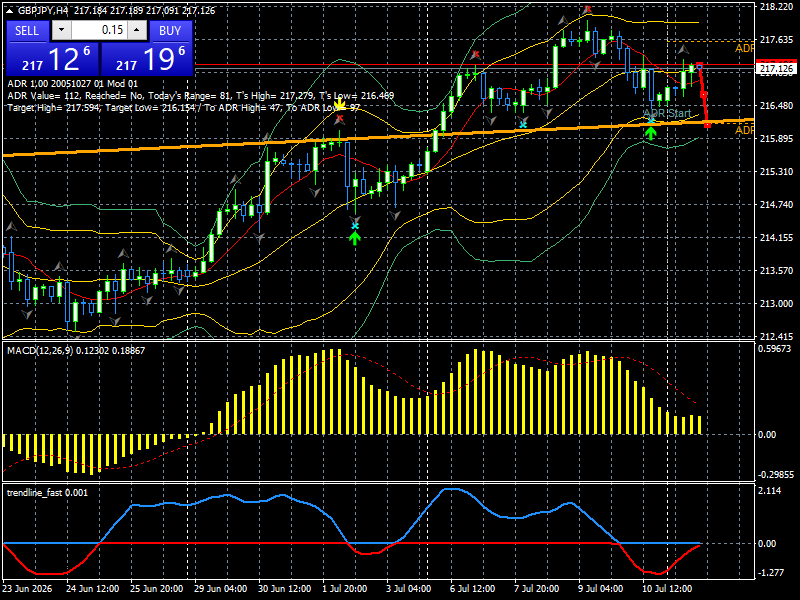Select the bottom red square handle on the orange trendline

click(x=708, y=124)
